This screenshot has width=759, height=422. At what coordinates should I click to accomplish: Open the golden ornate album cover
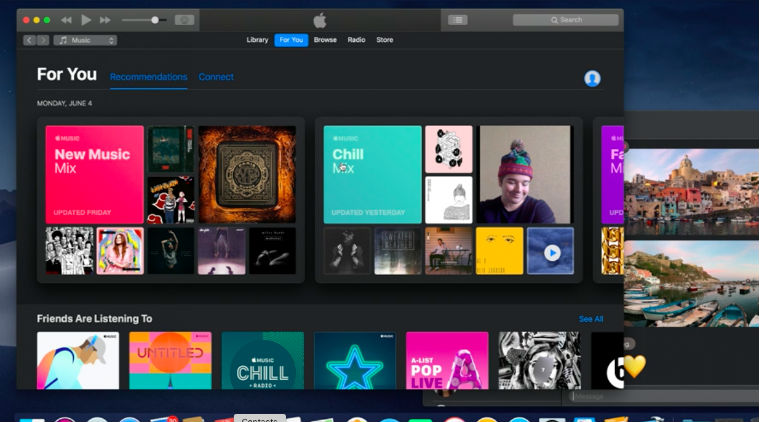(x=247, y=174)
